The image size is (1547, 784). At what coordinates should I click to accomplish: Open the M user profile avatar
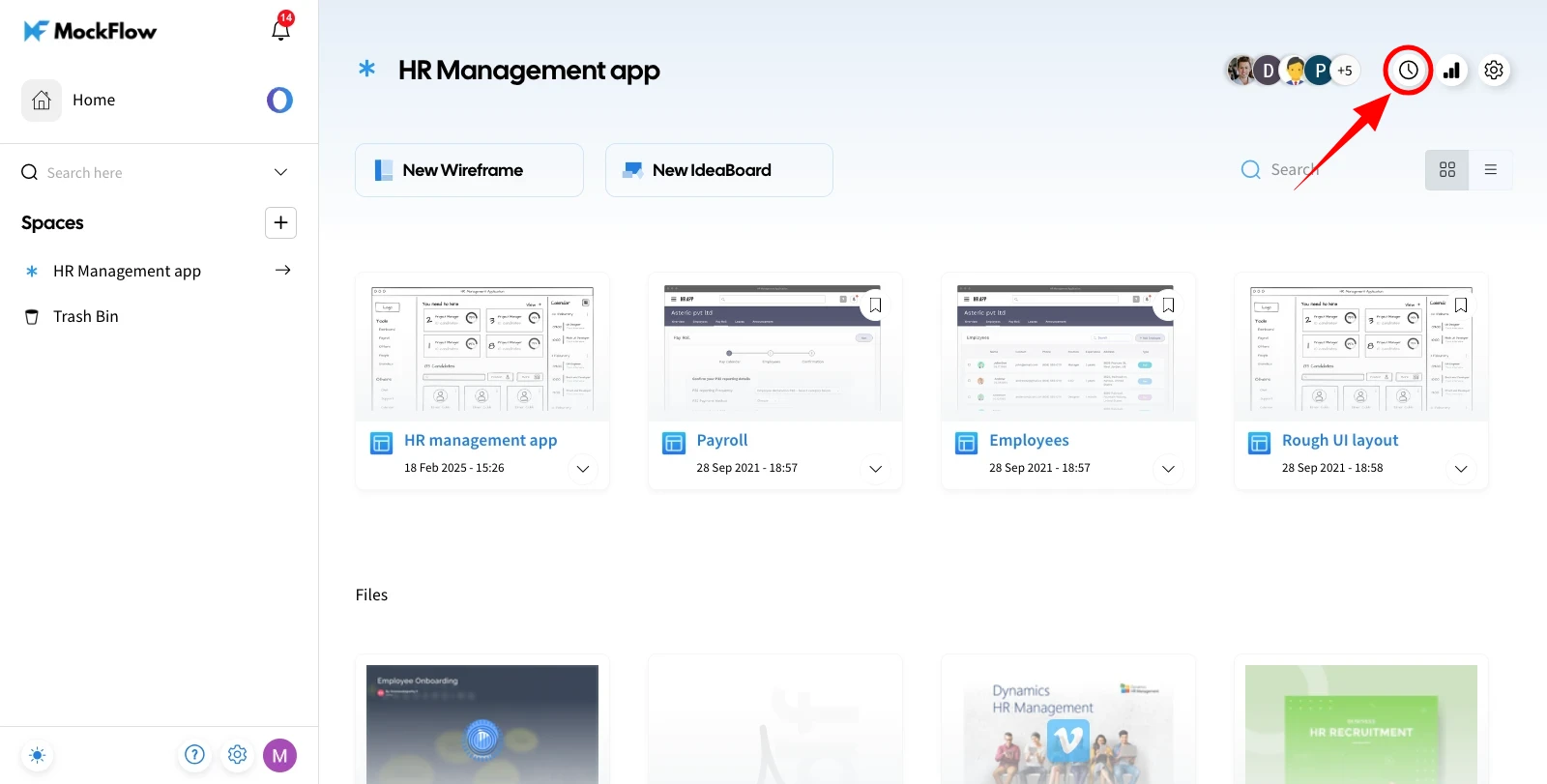pyautogui.click(x=279, y=756)
